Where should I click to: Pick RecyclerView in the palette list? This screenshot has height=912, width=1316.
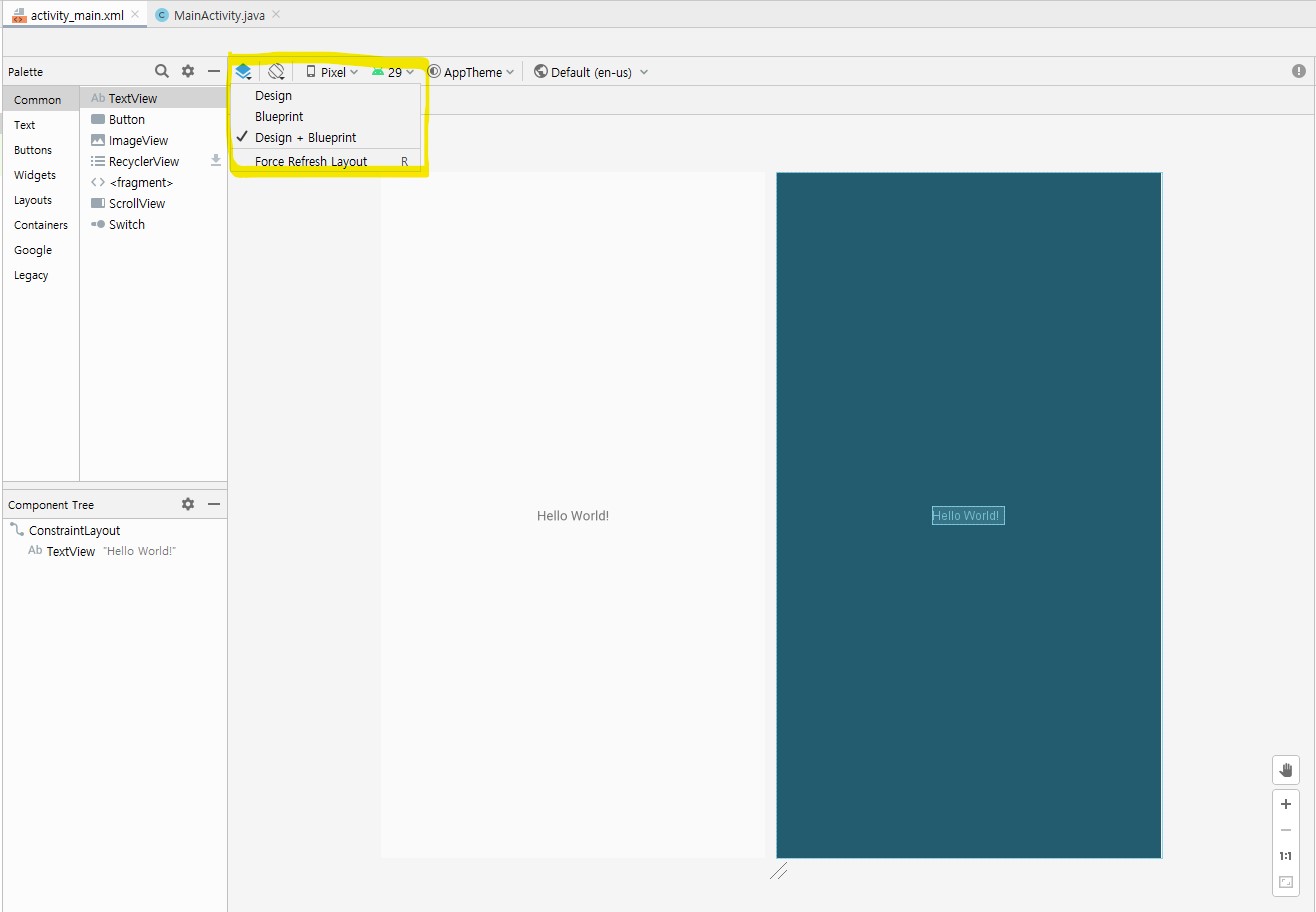(154, 161)
